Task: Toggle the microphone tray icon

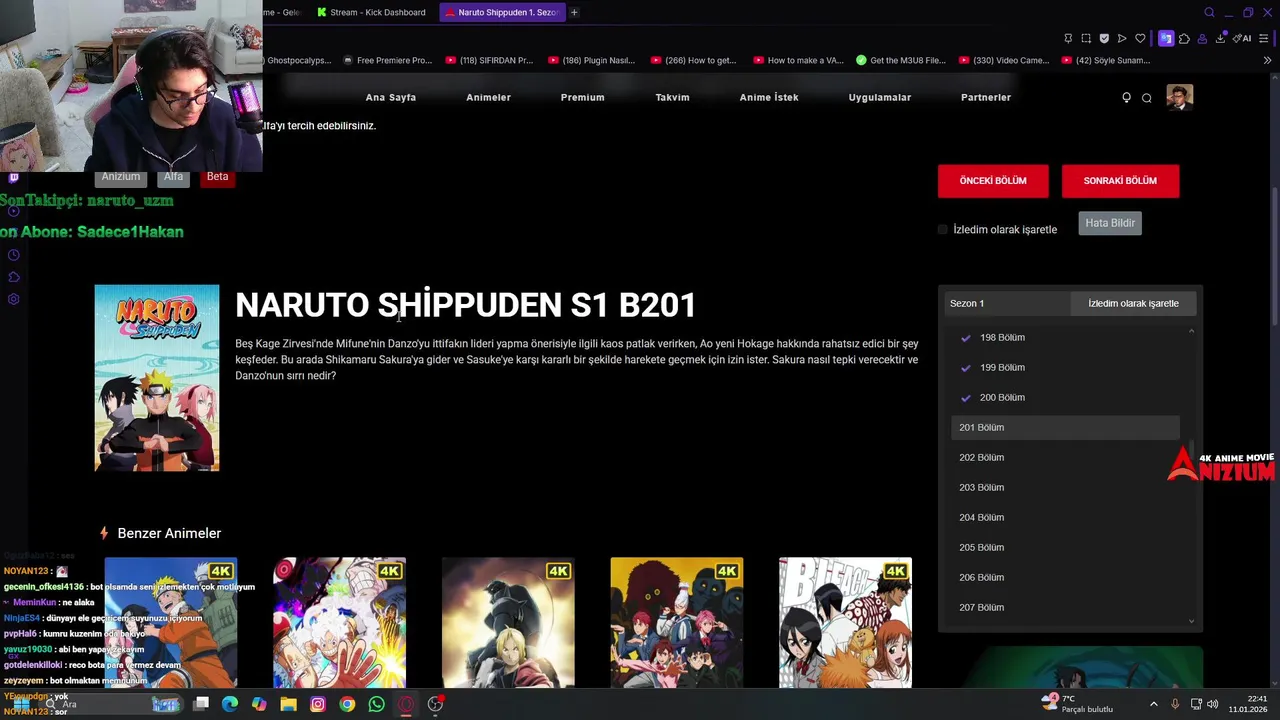Action: click(x=1175, y=704)
